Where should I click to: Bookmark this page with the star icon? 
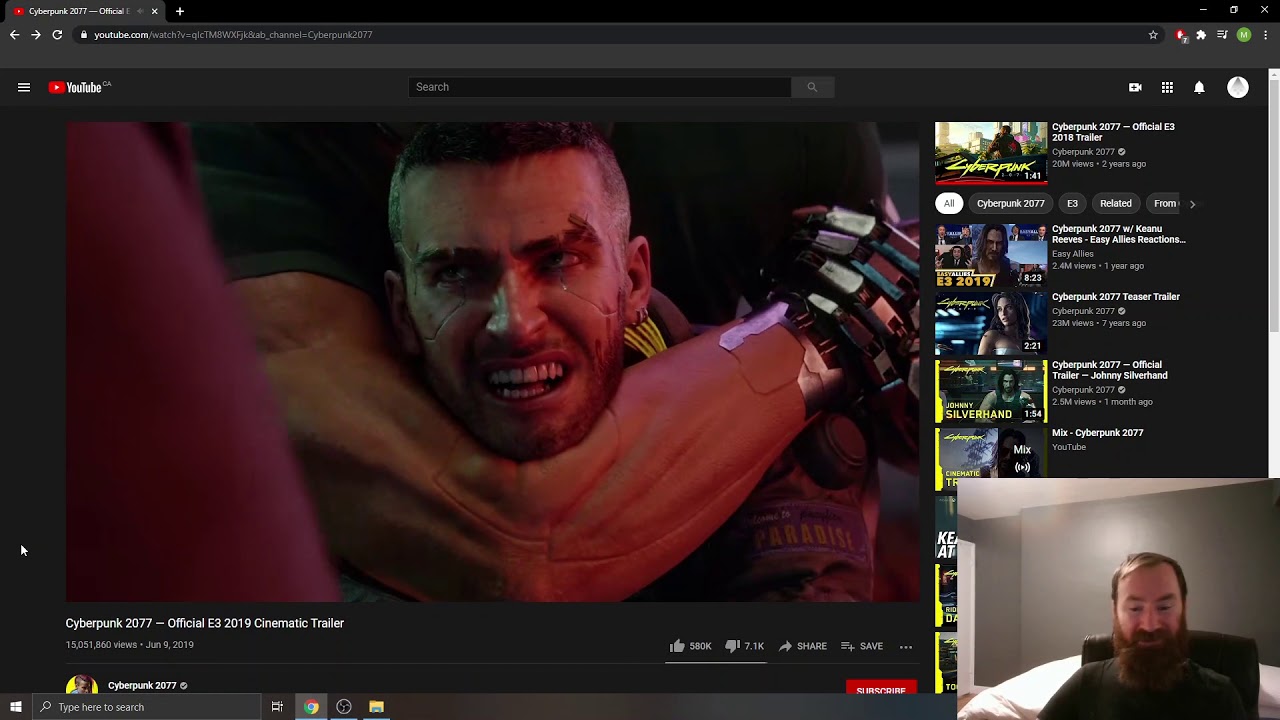1153,35
